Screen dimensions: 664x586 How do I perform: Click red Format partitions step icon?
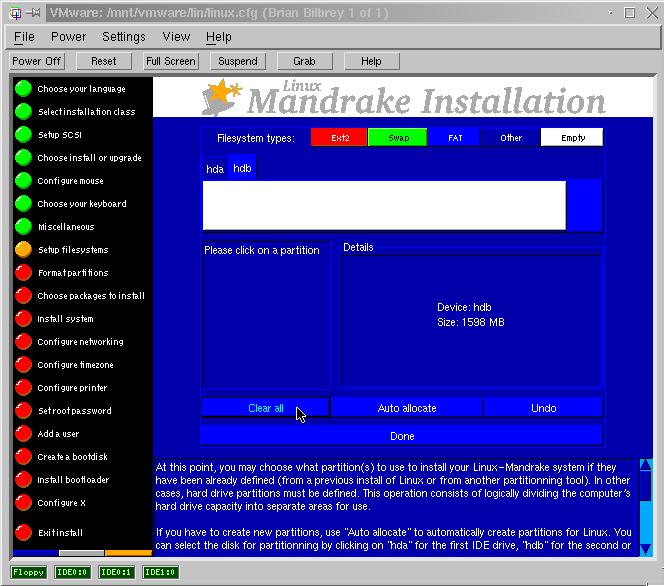(x=23, y=272)
